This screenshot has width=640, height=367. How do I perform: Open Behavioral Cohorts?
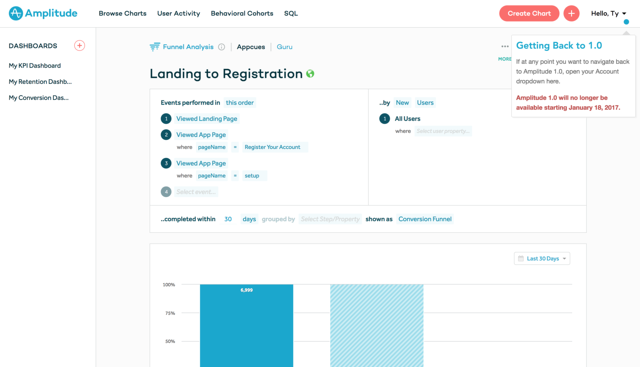point(242,13)
